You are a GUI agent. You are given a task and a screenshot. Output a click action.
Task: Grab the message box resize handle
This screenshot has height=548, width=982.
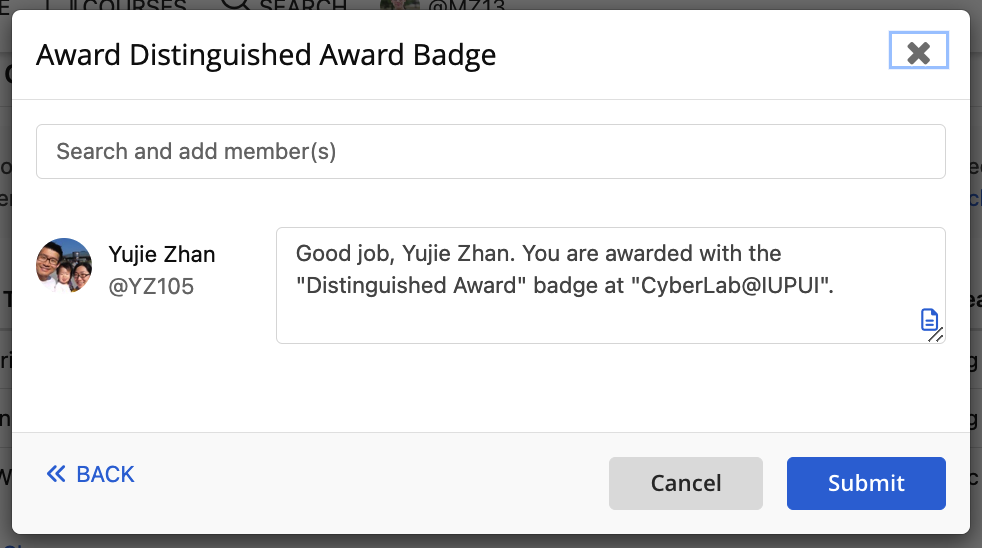point(936,336)
